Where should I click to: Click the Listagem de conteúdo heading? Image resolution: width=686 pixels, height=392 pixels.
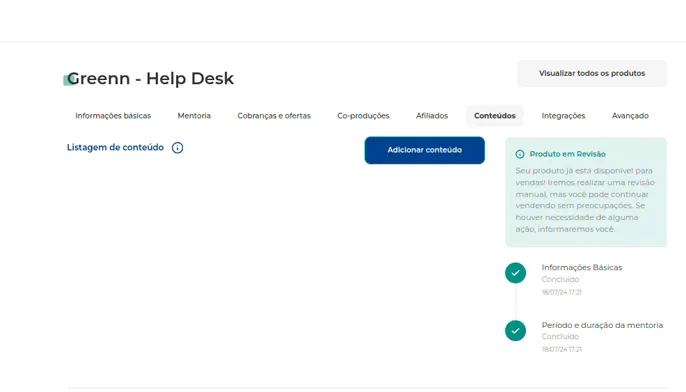click(x=115, y=147)
